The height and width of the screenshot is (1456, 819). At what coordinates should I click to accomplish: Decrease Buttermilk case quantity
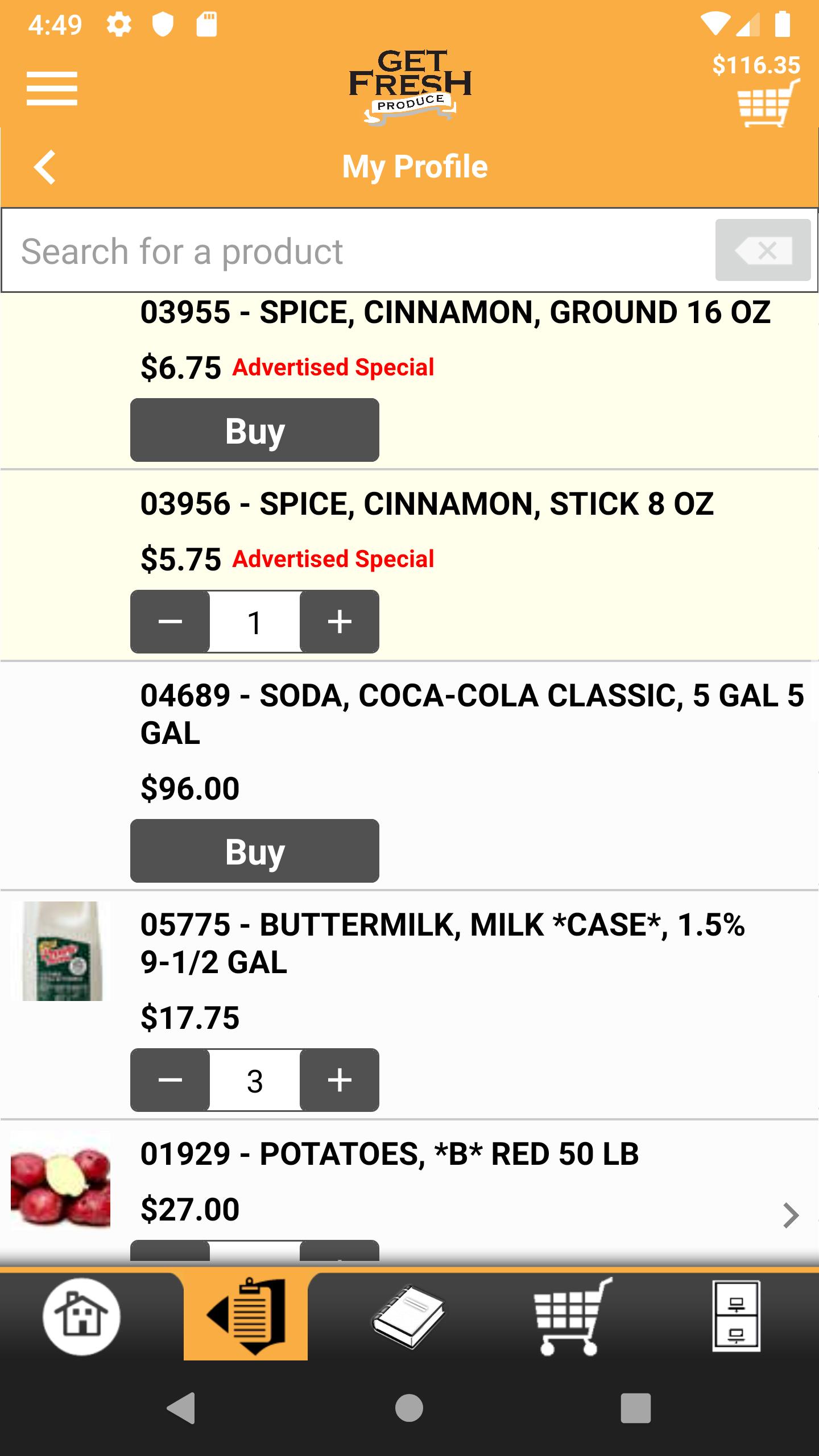[x=170, y=1079]
